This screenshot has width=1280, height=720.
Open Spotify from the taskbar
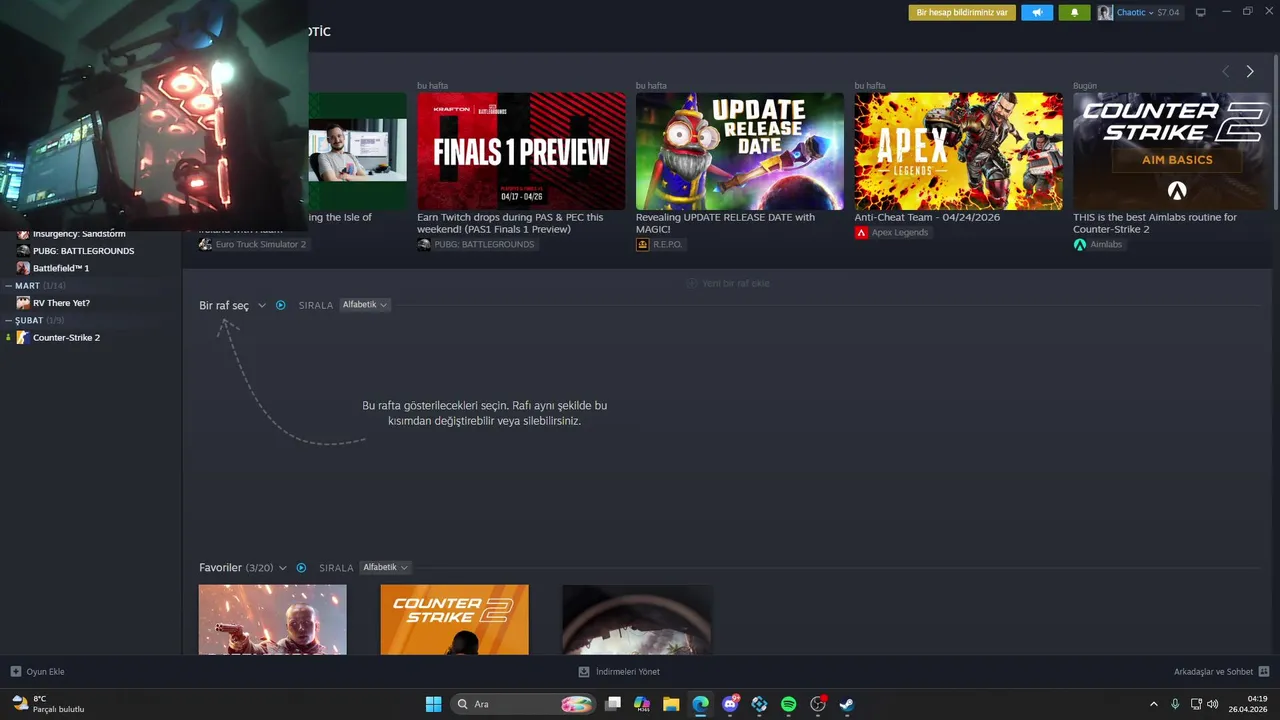coord(788,704)
